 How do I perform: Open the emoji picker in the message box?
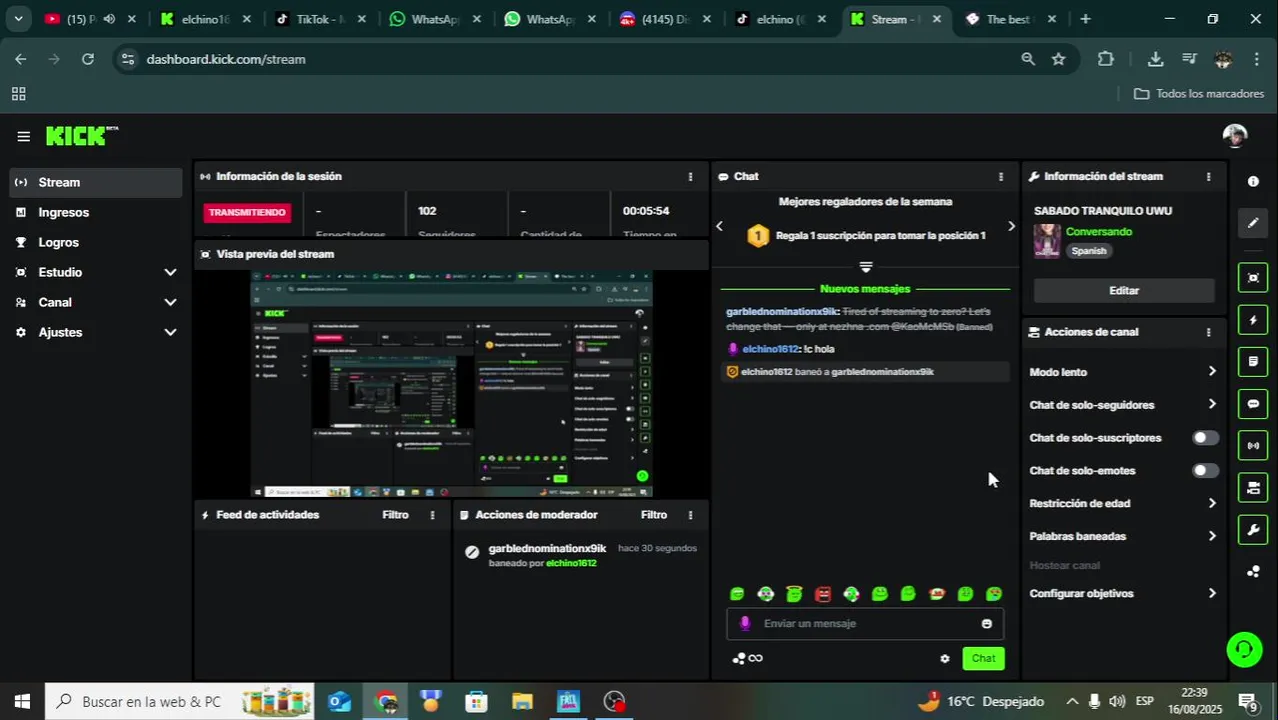pos(987,623)
